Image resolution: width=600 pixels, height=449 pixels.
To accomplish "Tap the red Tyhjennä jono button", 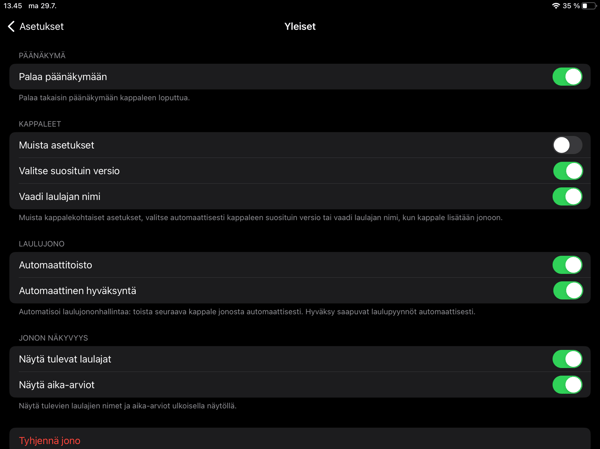I will coord(50,440).
